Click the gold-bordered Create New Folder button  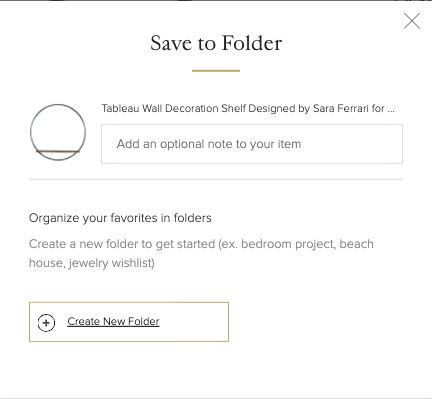click(x=129, y=322)
